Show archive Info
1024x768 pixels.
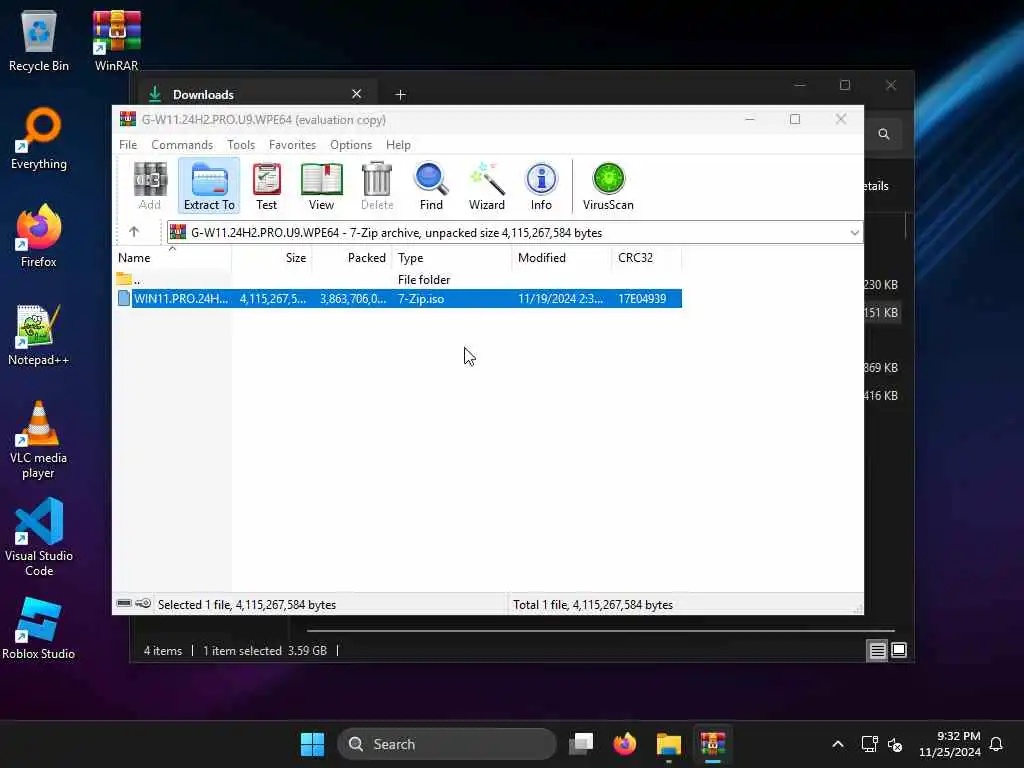coord(541,186)
